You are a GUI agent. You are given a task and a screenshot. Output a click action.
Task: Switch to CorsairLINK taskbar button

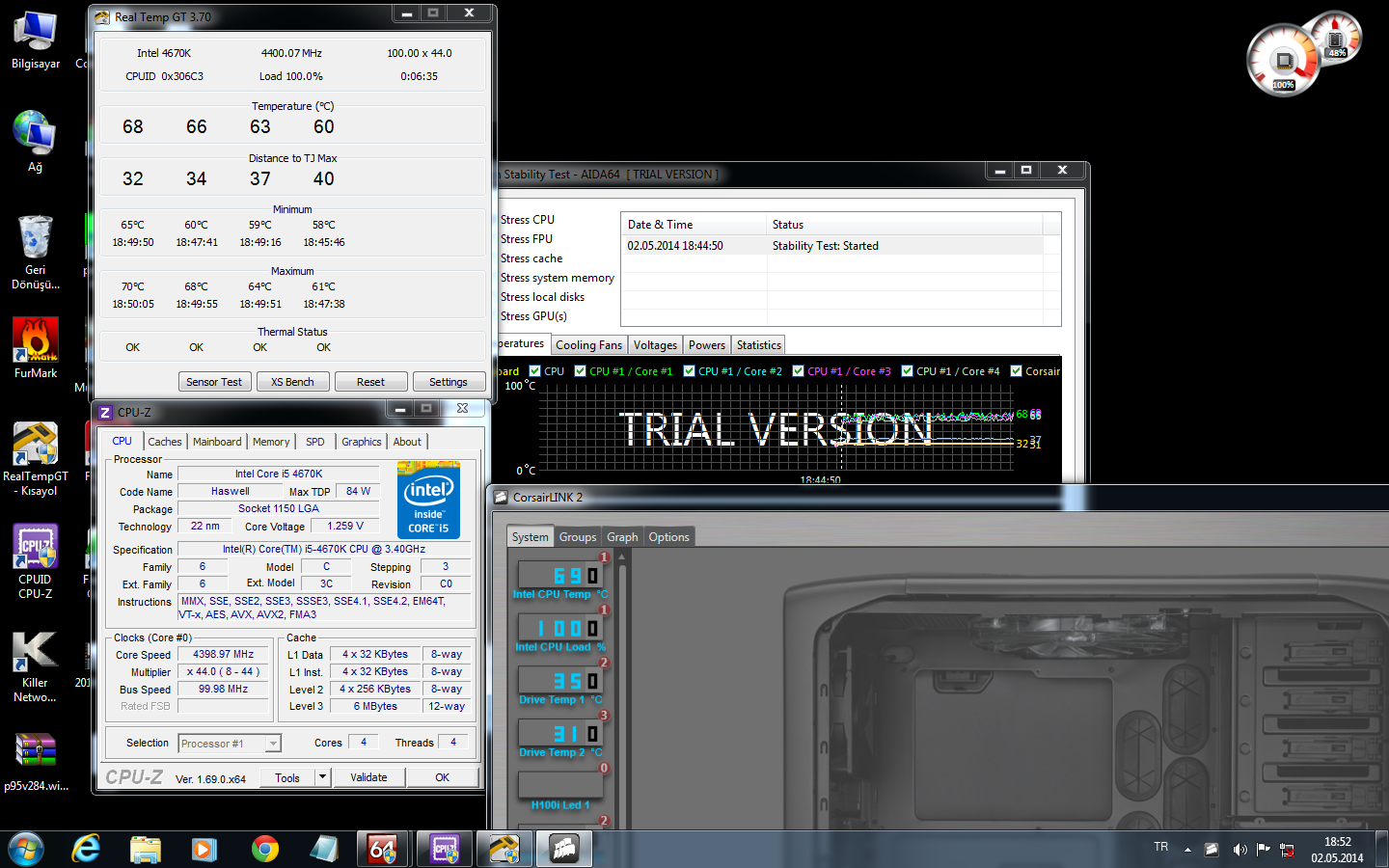pyautogui.click(x=564, y=849)
